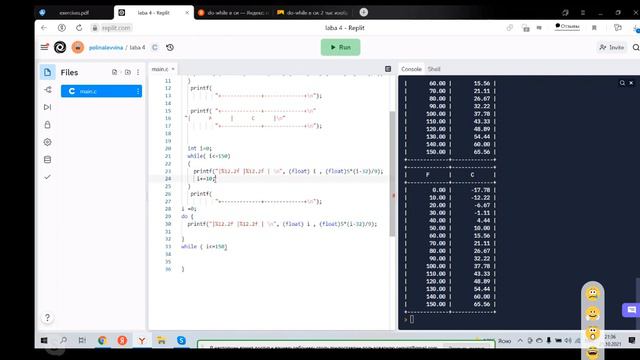Open the Files panel sidebar icon
The image size is (640, 360).
tap(47, 72)
